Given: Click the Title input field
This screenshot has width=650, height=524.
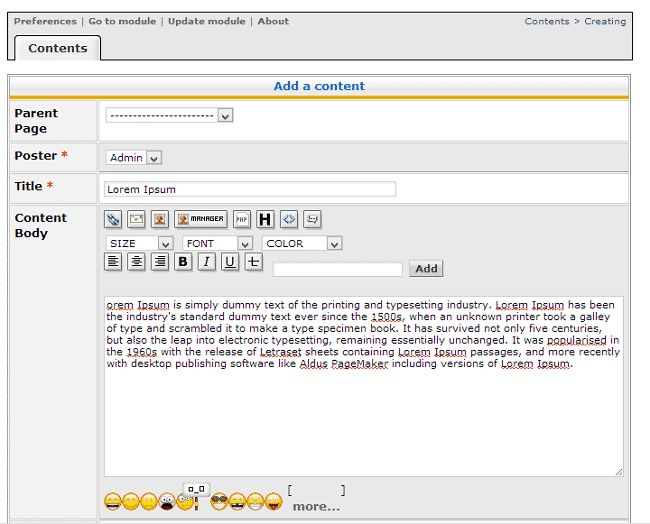Looking at the screenshot, I should (x=249, y=189).
